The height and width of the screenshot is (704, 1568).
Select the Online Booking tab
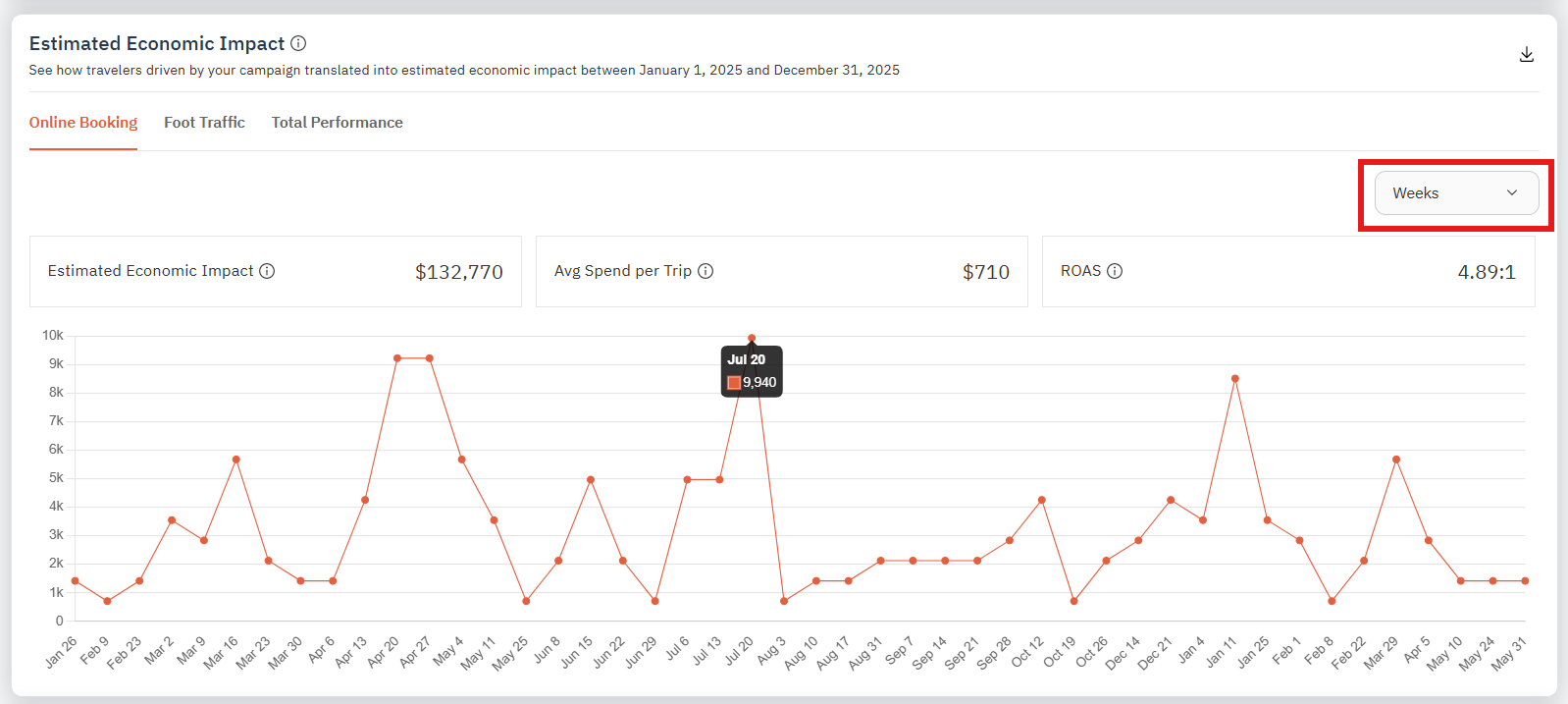tap(83, 123)
